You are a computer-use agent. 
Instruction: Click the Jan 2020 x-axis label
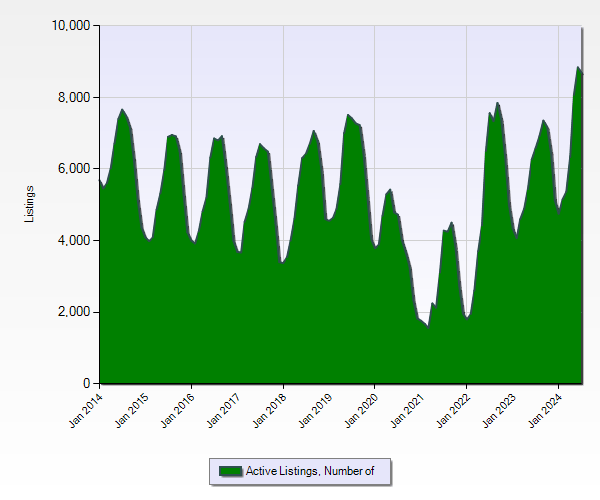[360, 410]
